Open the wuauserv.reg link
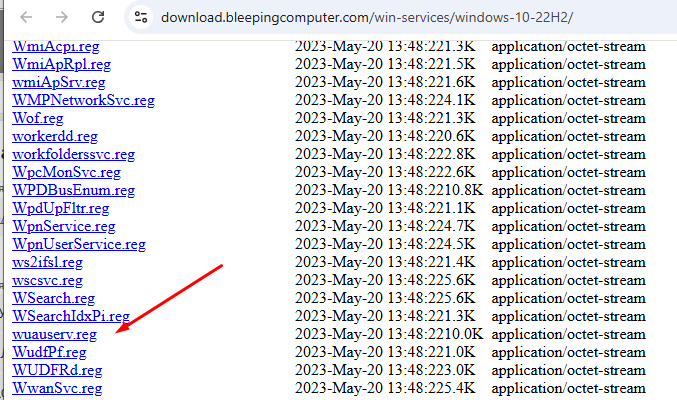This screenshot has width=677, height=400. [x=54, y=334]
